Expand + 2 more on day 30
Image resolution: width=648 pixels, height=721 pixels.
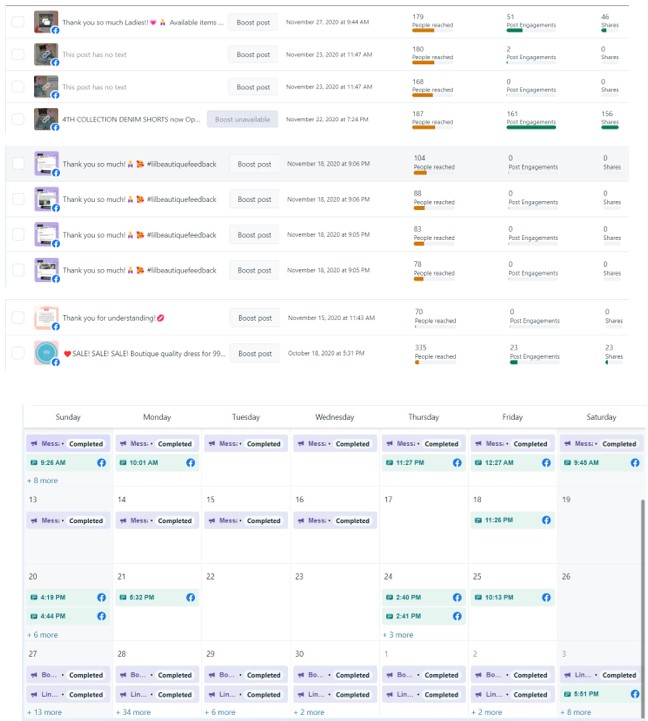[x=309, y=712]
